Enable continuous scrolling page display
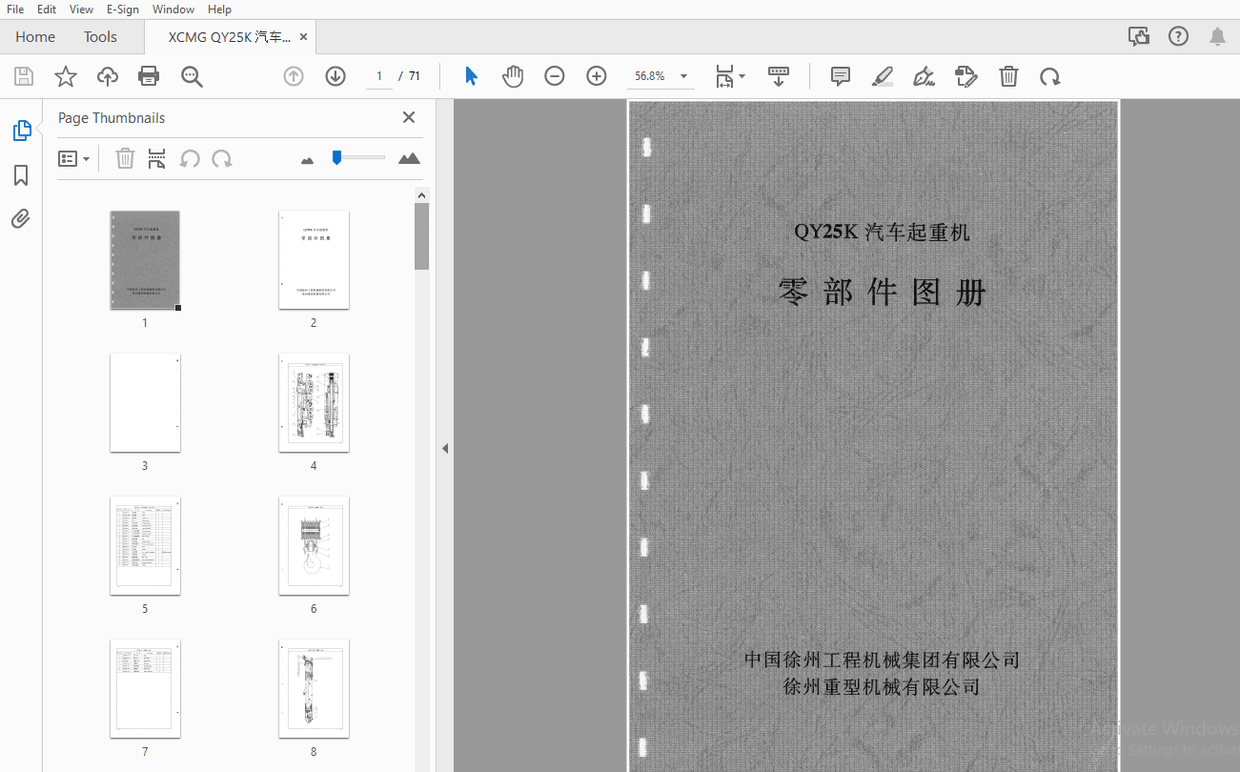1240x772 pixels. coord(779,76)
